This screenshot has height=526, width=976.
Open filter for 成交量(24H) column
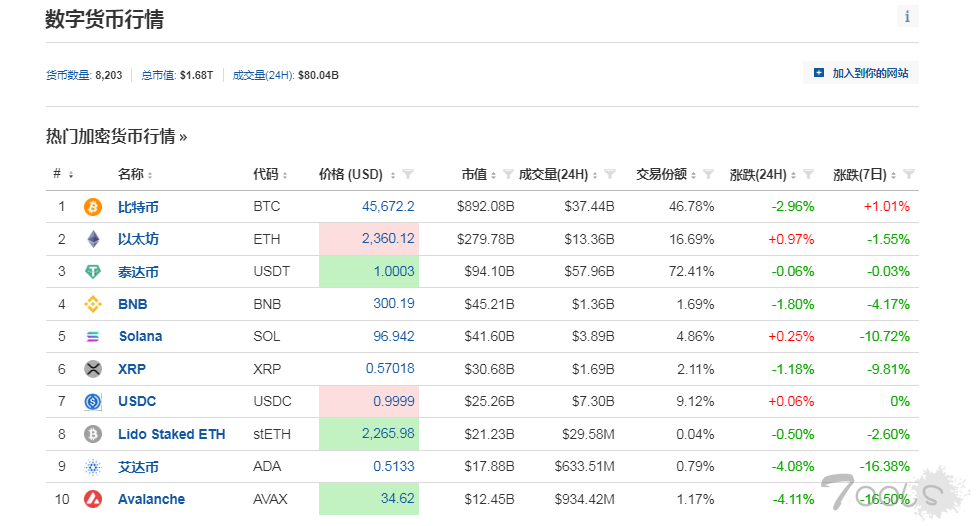tap(610, 174)
